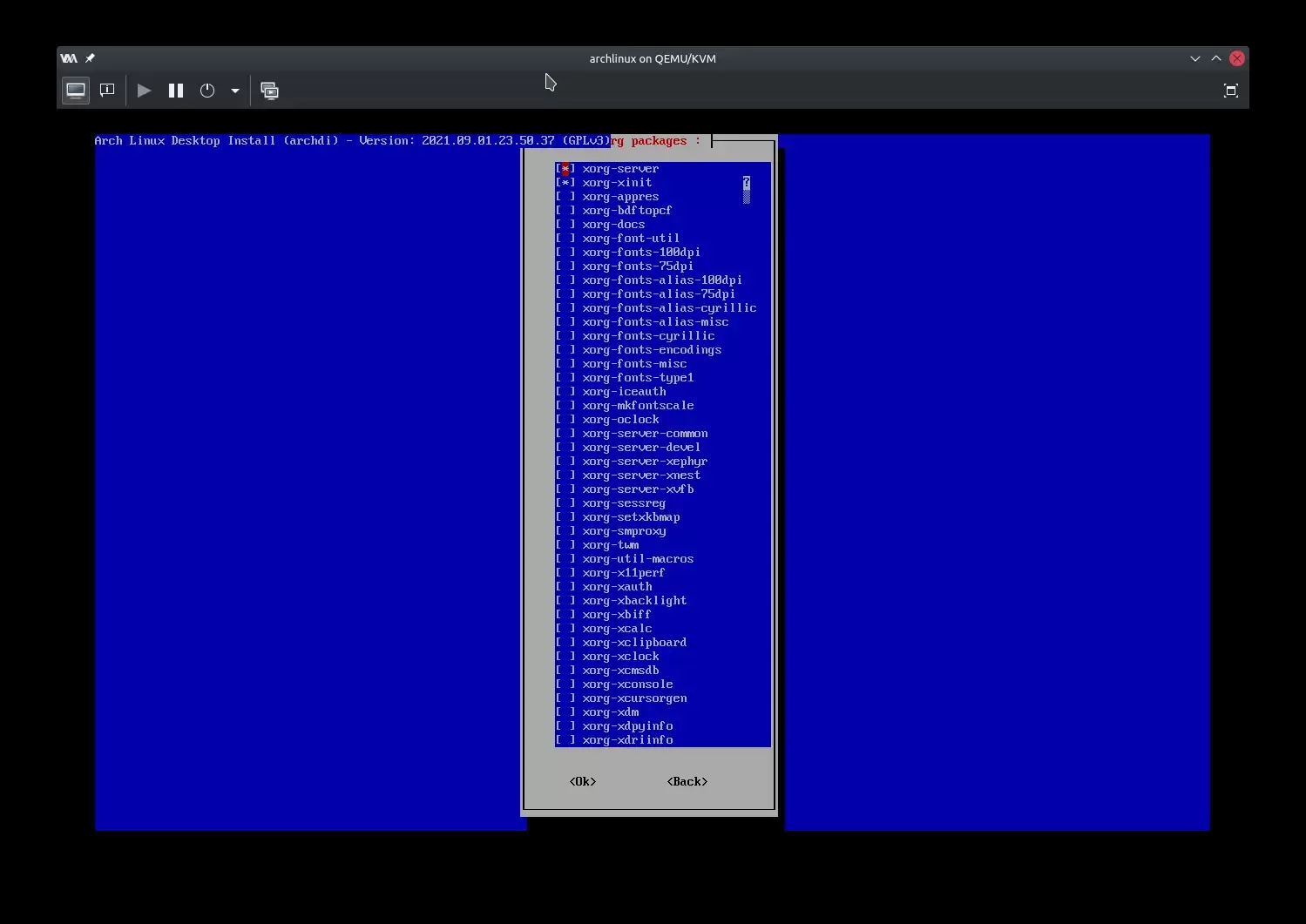Screen dimensions: 1306x924
Task: Show virtual hardware details
Action: (x=107, y=91)
